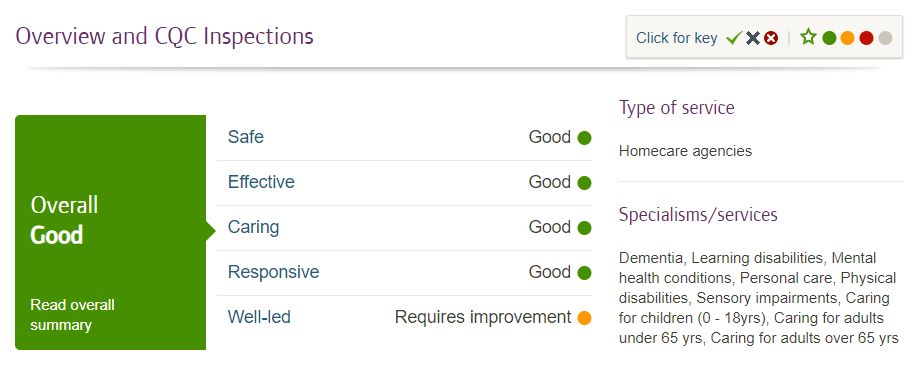Click the green dot beside Safe rating

click(584, 138)
